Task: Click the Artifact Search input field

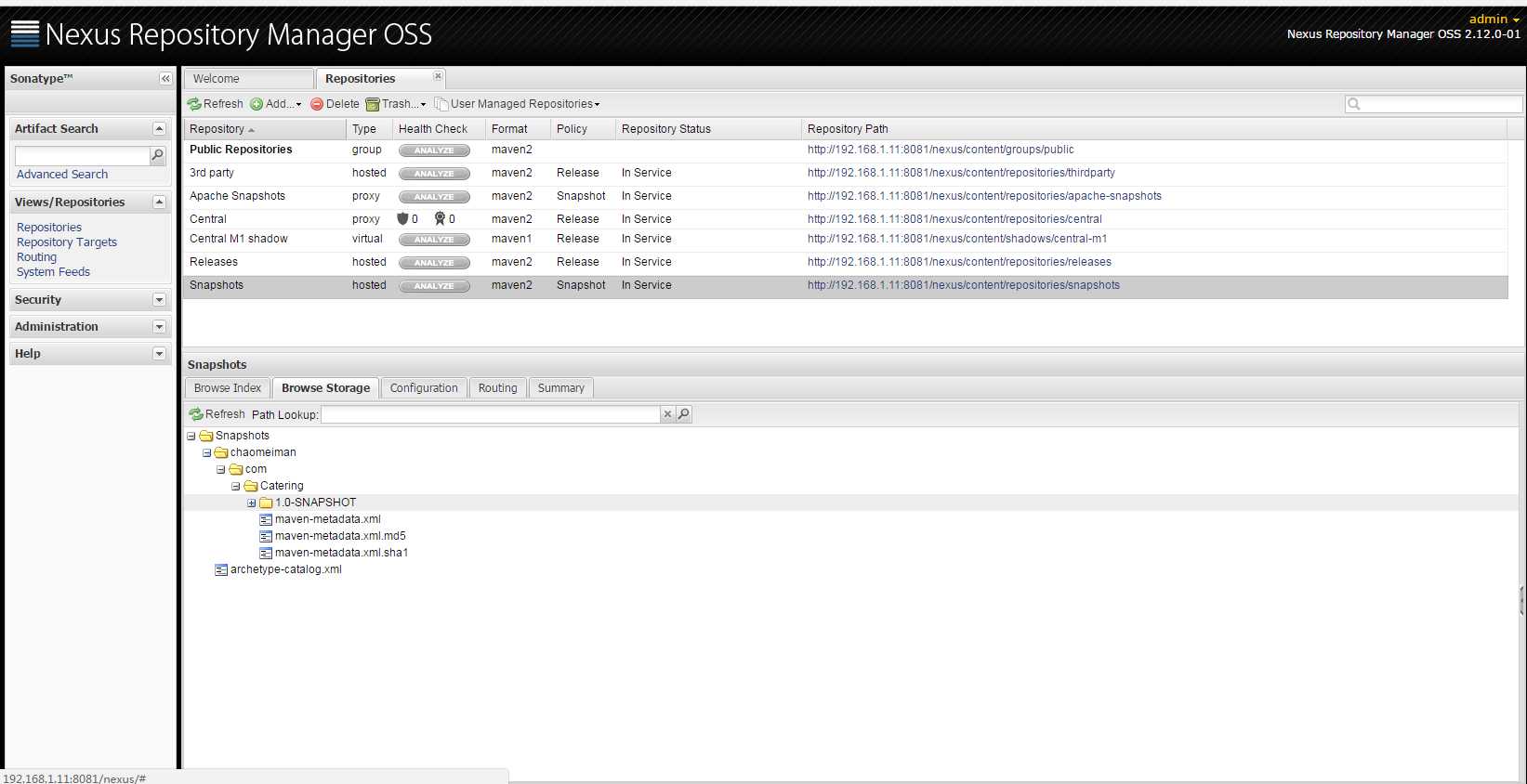Action: [x=82, y=155]
